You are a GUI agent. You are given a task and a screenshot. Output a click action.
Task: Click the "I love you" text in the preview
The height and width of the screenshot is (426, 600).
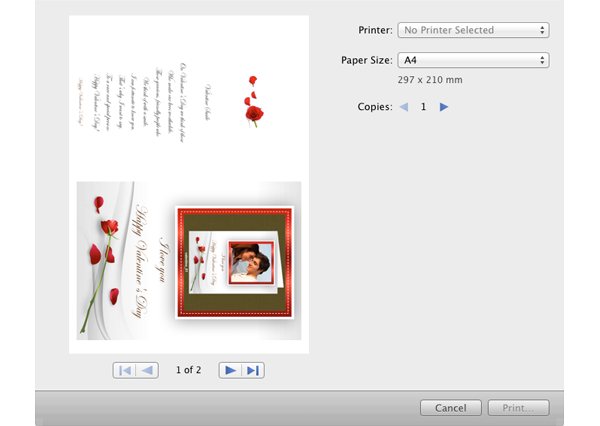tap(165, 260)
